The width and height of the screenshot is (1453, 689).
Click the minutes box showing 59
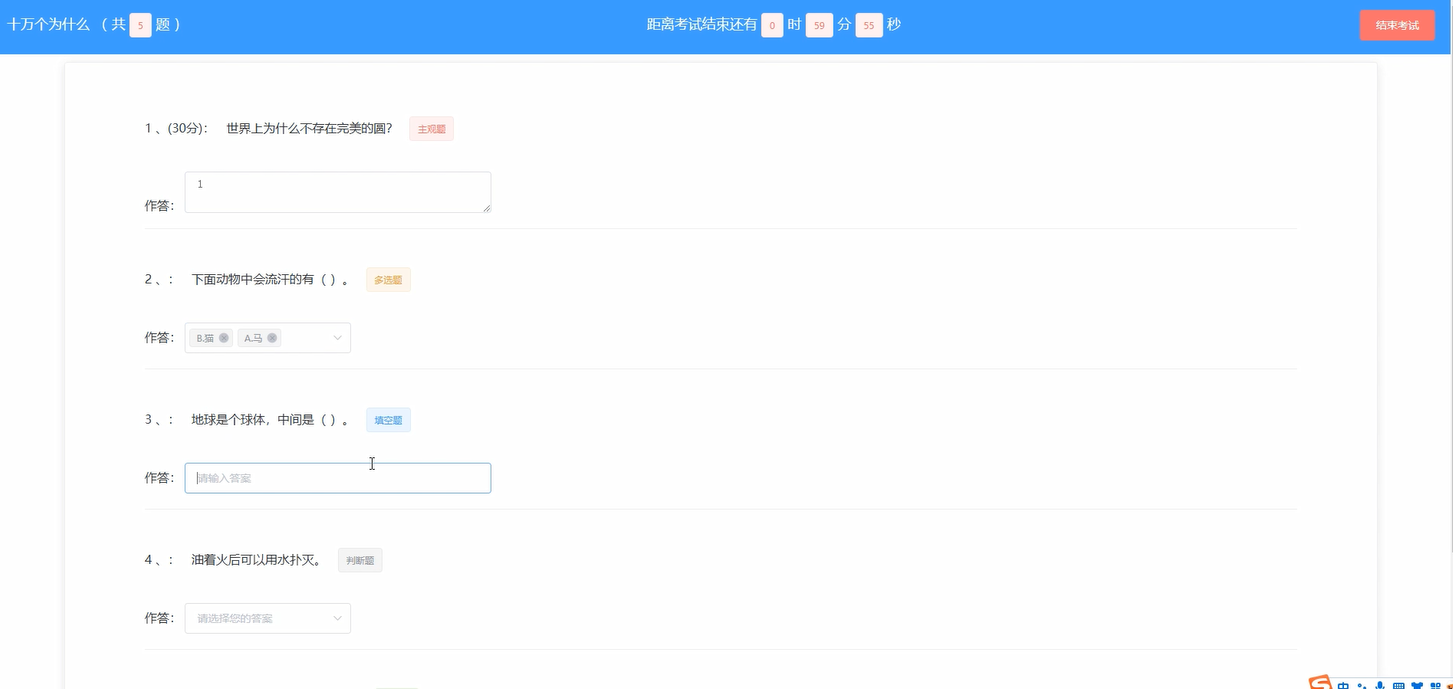[819, 25]
